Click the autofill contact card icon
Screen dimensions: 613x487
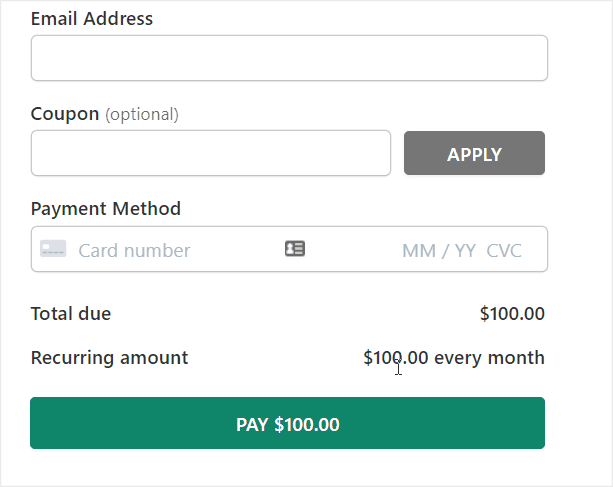(x=294, y=249)
